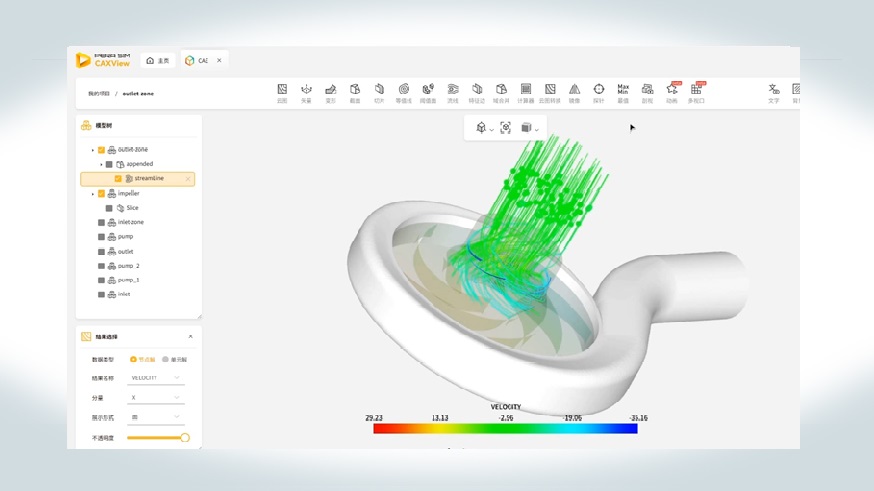Enable the inletzone checkbox in model tree
874x491 pixels.
pos(101,222)
